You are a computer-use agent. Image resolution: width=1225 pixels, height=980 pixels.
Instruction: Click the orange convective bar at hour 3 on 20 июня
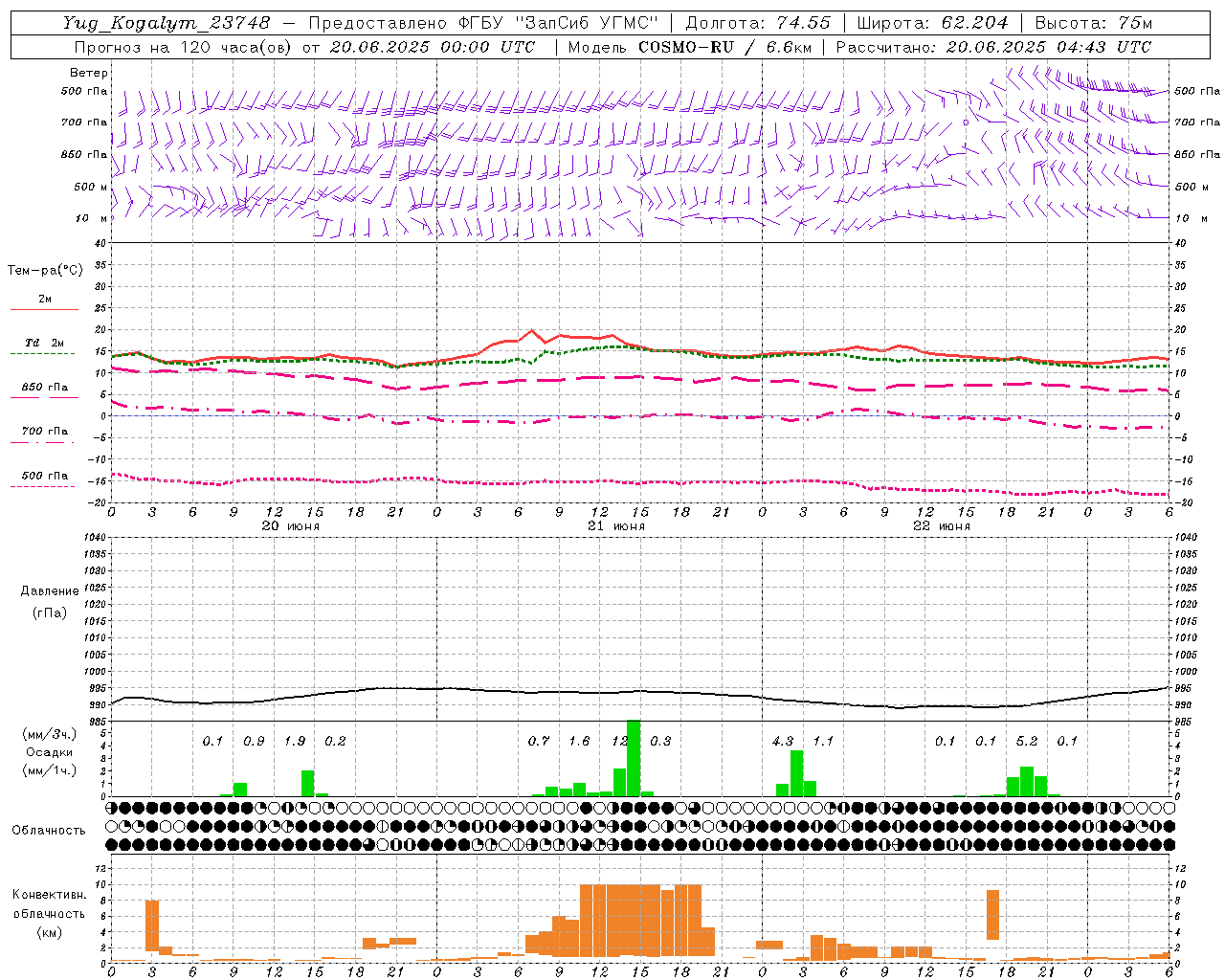coord(151,924)
